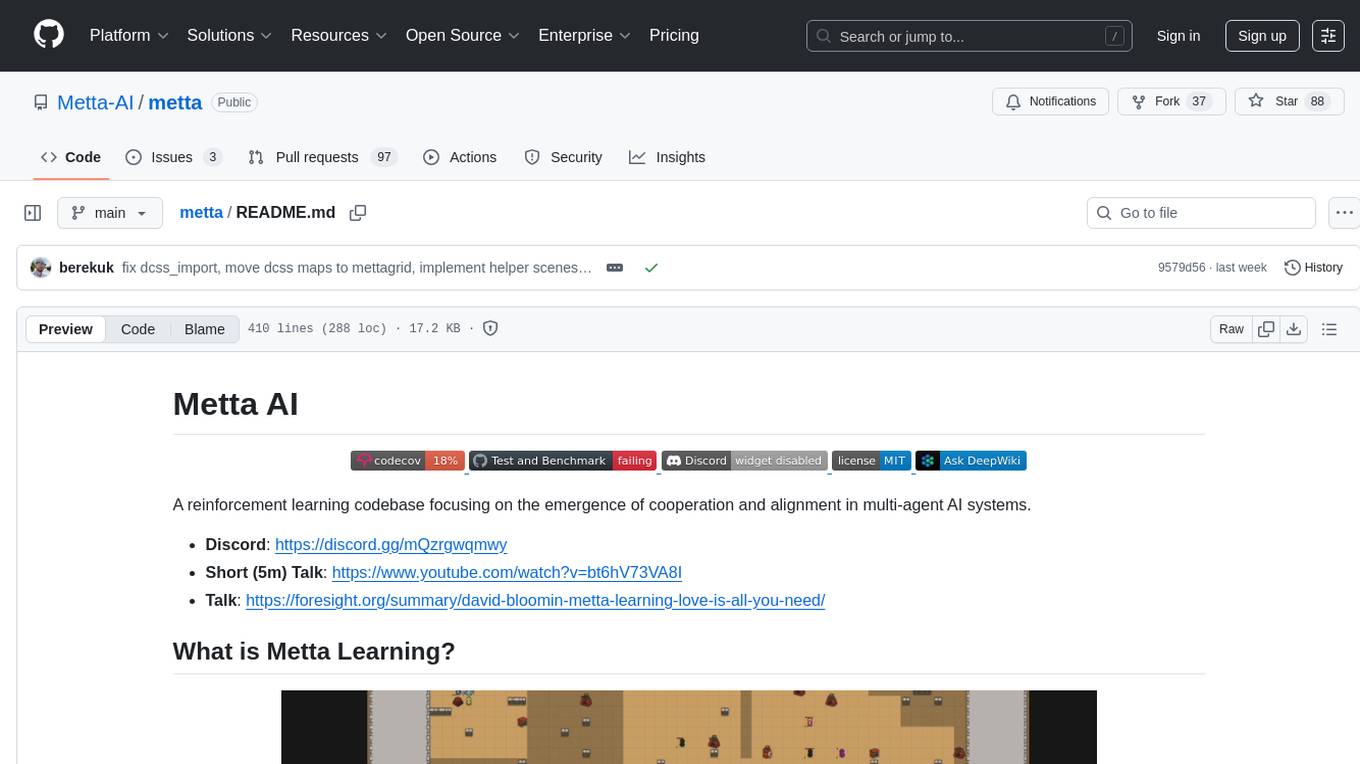This screenshot has width=1360, height=764.
Task: Open the latest commit message link
Action: pyautogui.click(x=357, y=268)
